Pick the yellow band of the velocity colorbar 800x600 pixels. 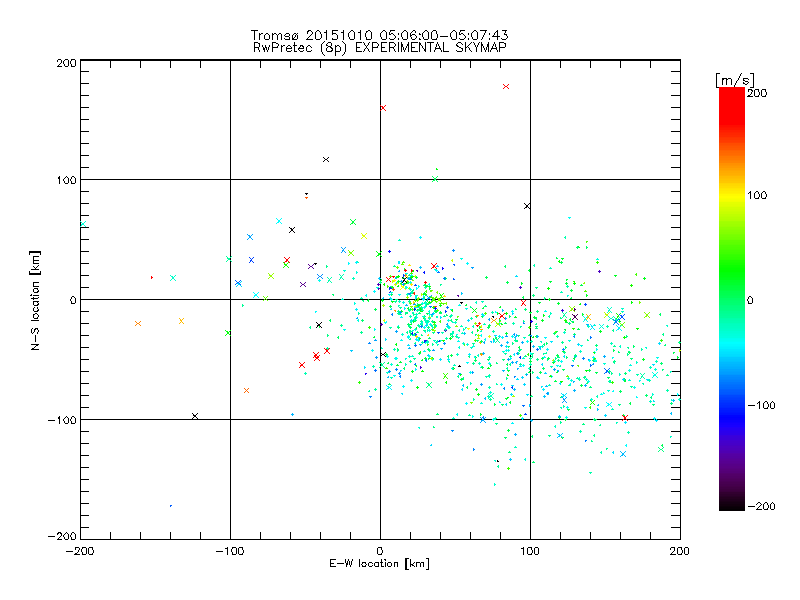732,195
